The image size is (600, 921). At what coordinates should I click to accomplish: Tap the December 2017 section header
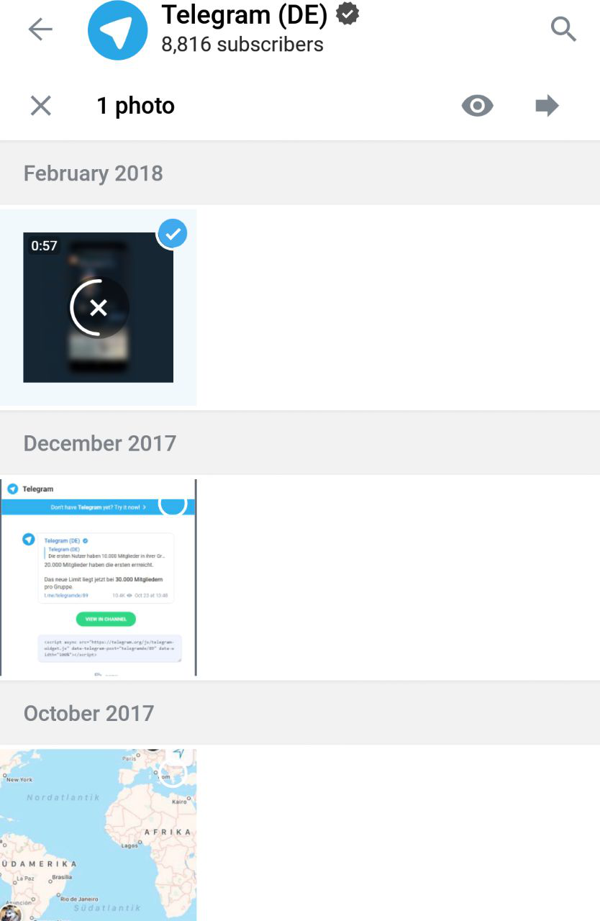pos(300,443)
